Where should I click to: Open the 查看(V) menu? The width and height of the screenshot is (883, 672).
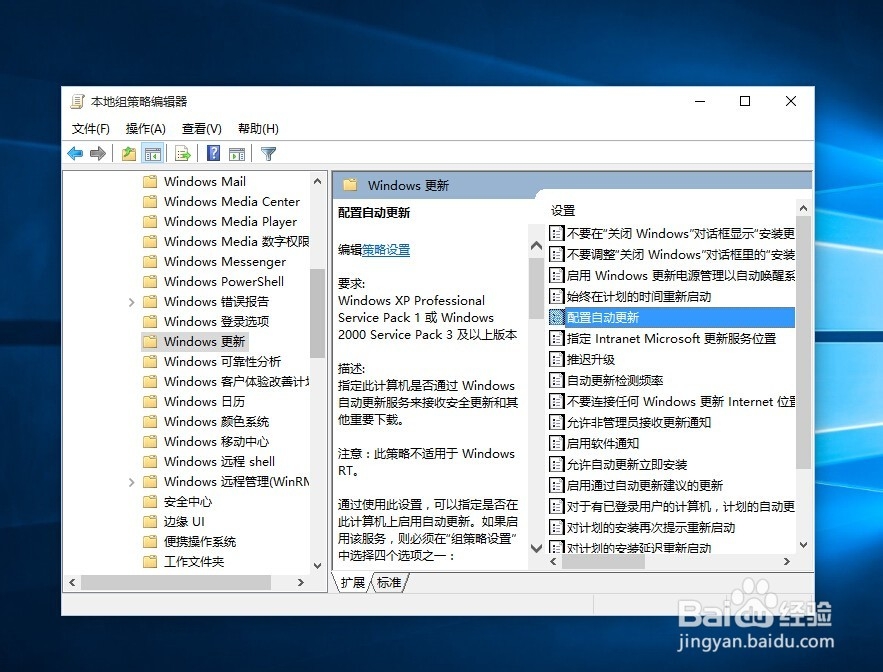pos(202,129)
